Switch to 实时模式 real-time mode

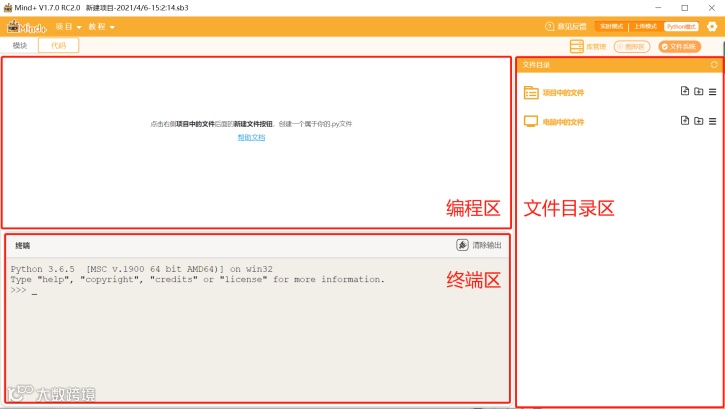[611, 26]
